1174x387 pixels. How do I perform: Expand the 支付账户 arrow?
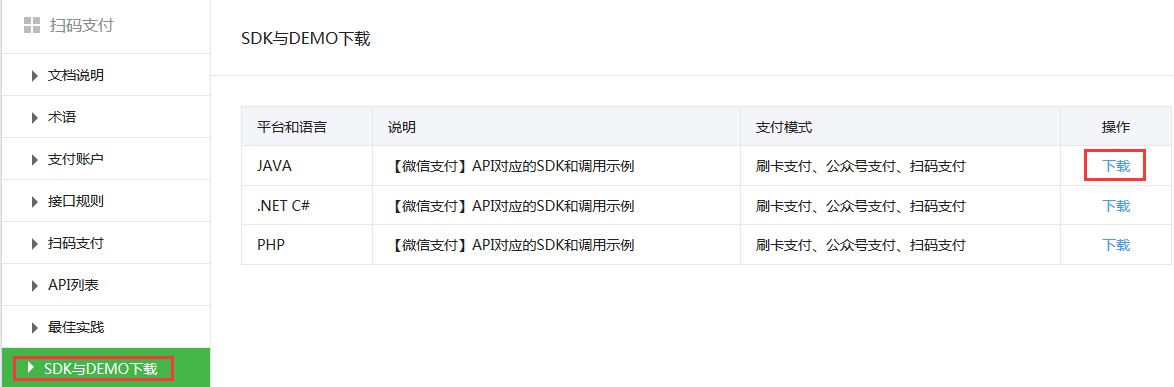34,159
